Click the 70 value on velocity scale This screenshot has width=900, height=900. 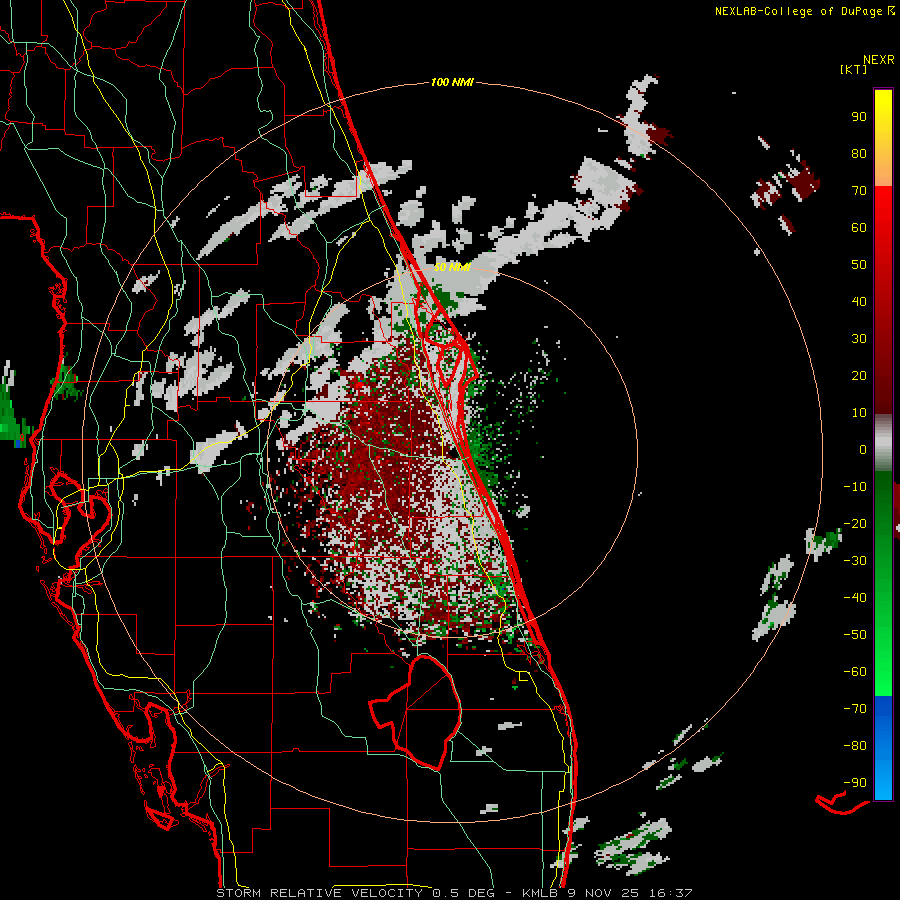(859, 191)
